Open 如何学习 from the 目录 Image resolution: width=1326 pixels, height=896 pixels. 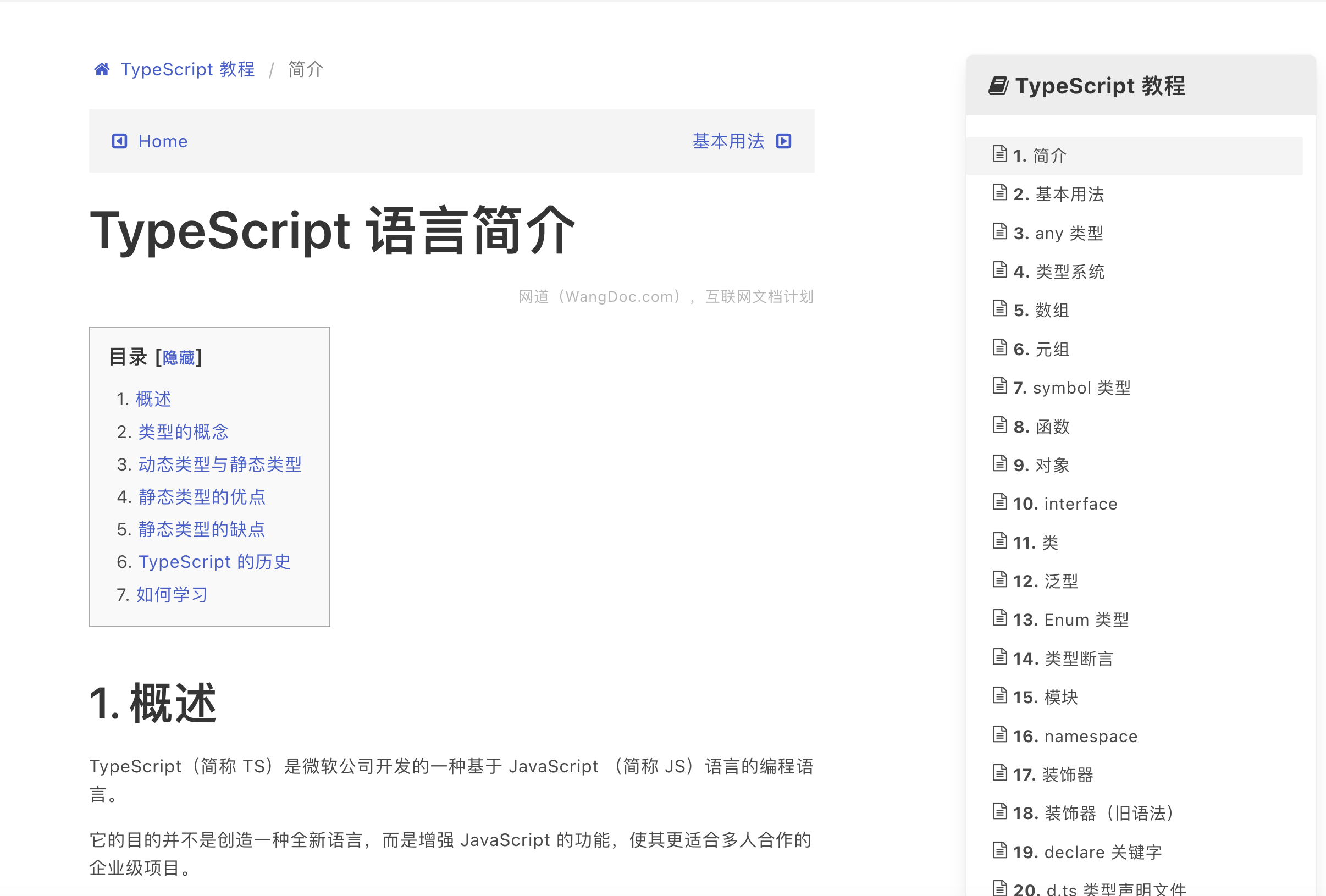point(170,594)
